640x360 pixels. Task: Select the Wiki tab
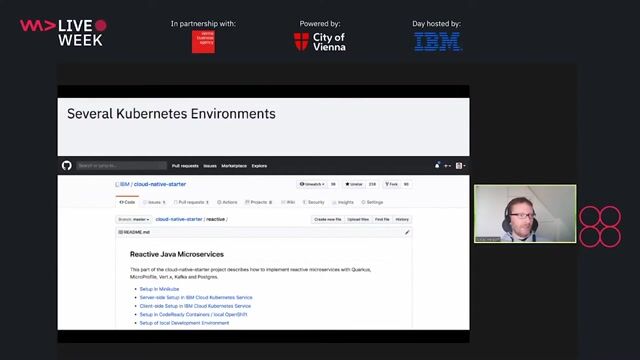[x=288, y=202]
